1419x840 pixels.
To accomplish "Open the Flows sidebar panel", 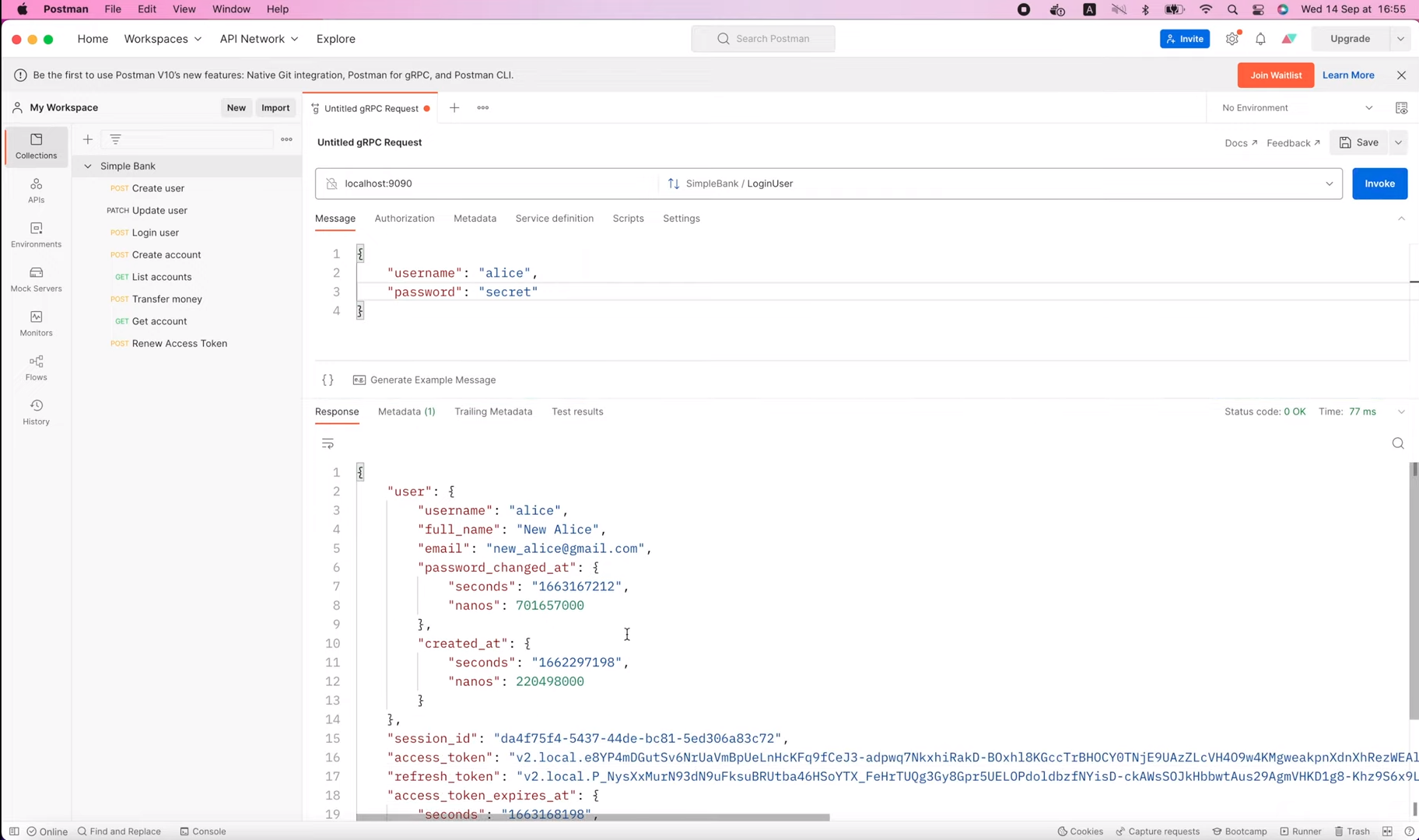I will (x=36, y=367).
